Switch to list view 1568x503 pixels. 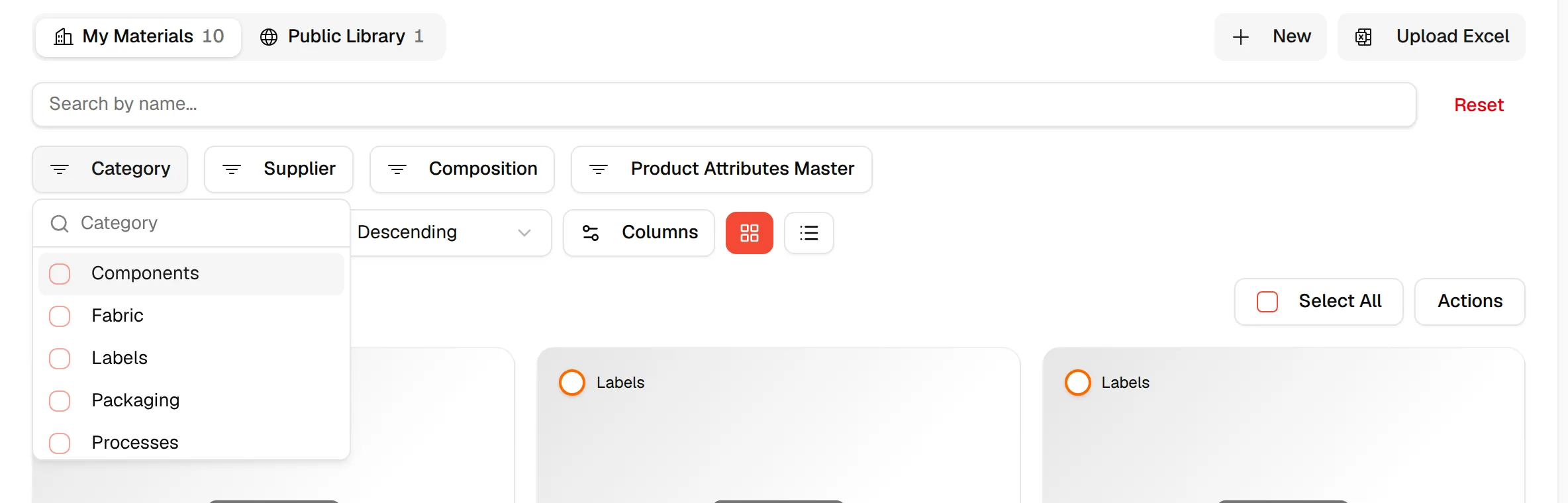[x=809, y=233]
